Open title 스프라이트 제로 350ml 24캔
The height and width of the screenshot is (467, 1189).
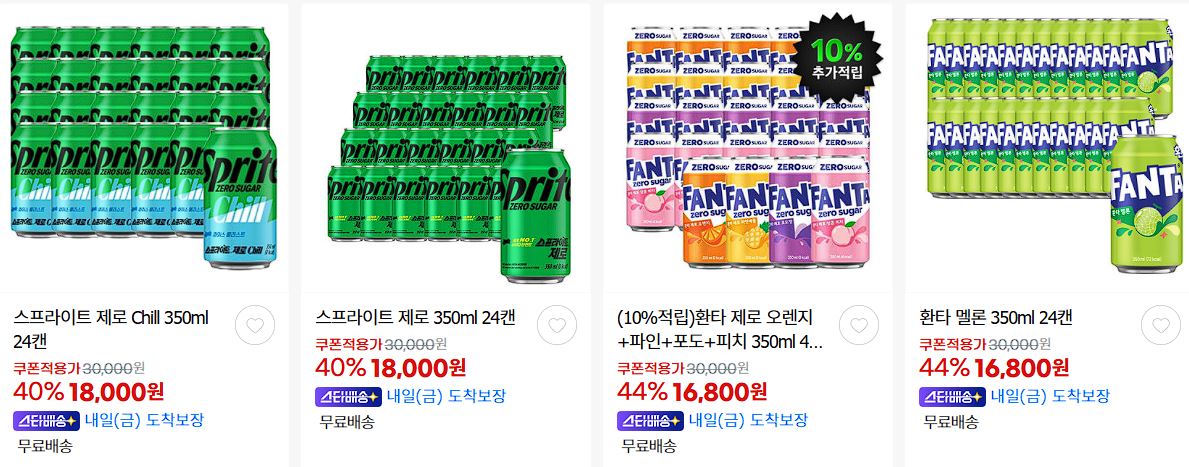[414, 317]
